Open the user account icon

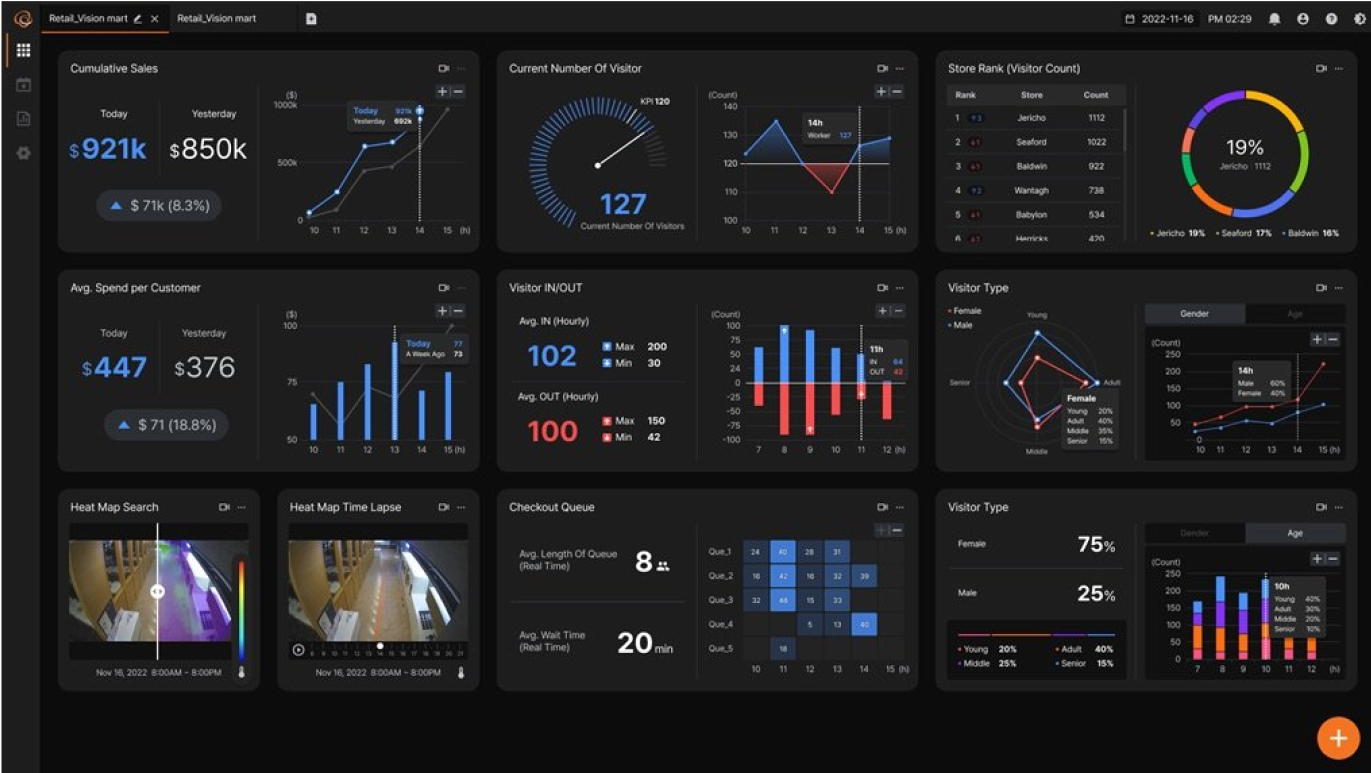tap(1303, 19)
